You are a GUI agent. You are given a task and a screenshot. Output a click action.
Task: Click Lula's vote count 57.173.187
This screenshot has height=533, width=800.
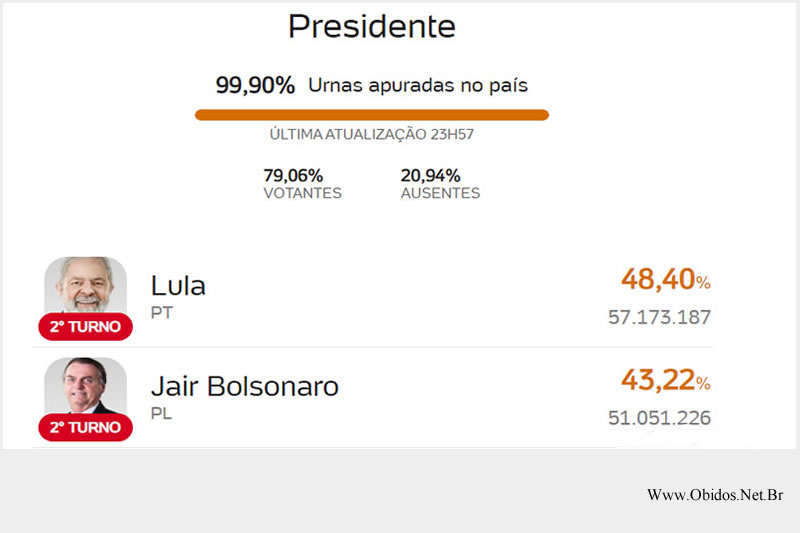(x=660, y=317)
